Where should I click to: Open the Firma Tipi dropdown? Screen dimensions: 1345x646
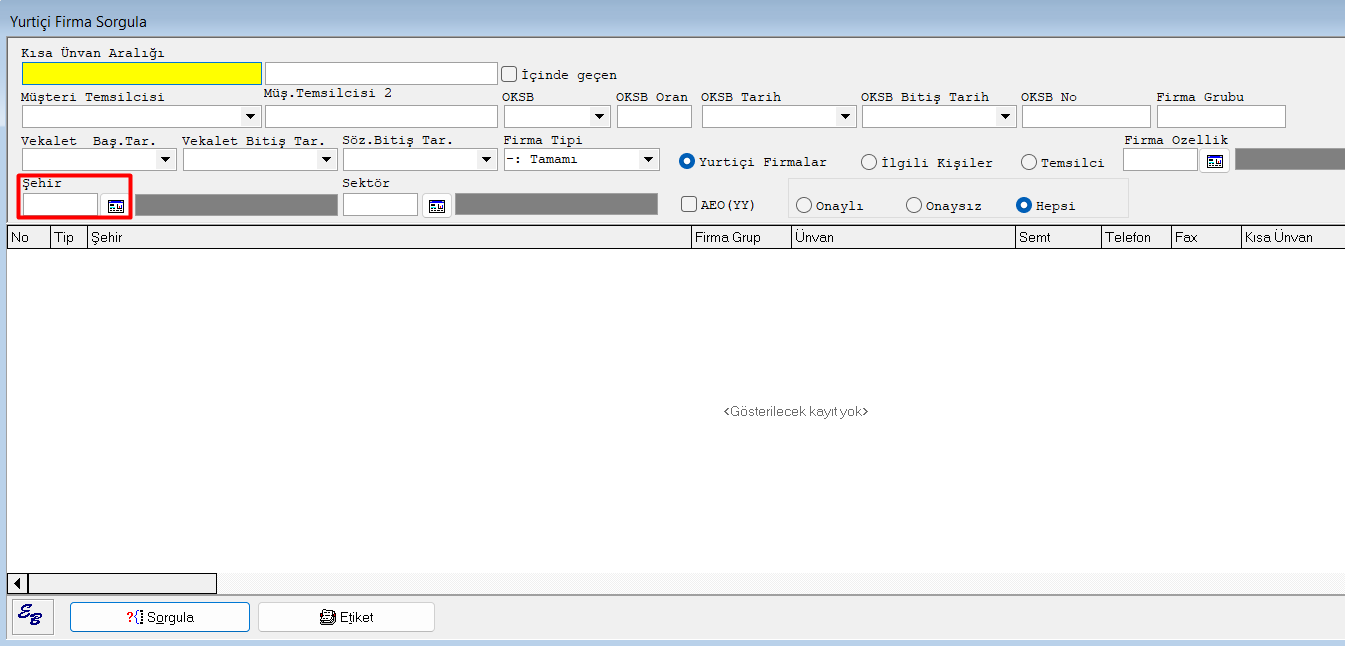click(x=648, y=160)
